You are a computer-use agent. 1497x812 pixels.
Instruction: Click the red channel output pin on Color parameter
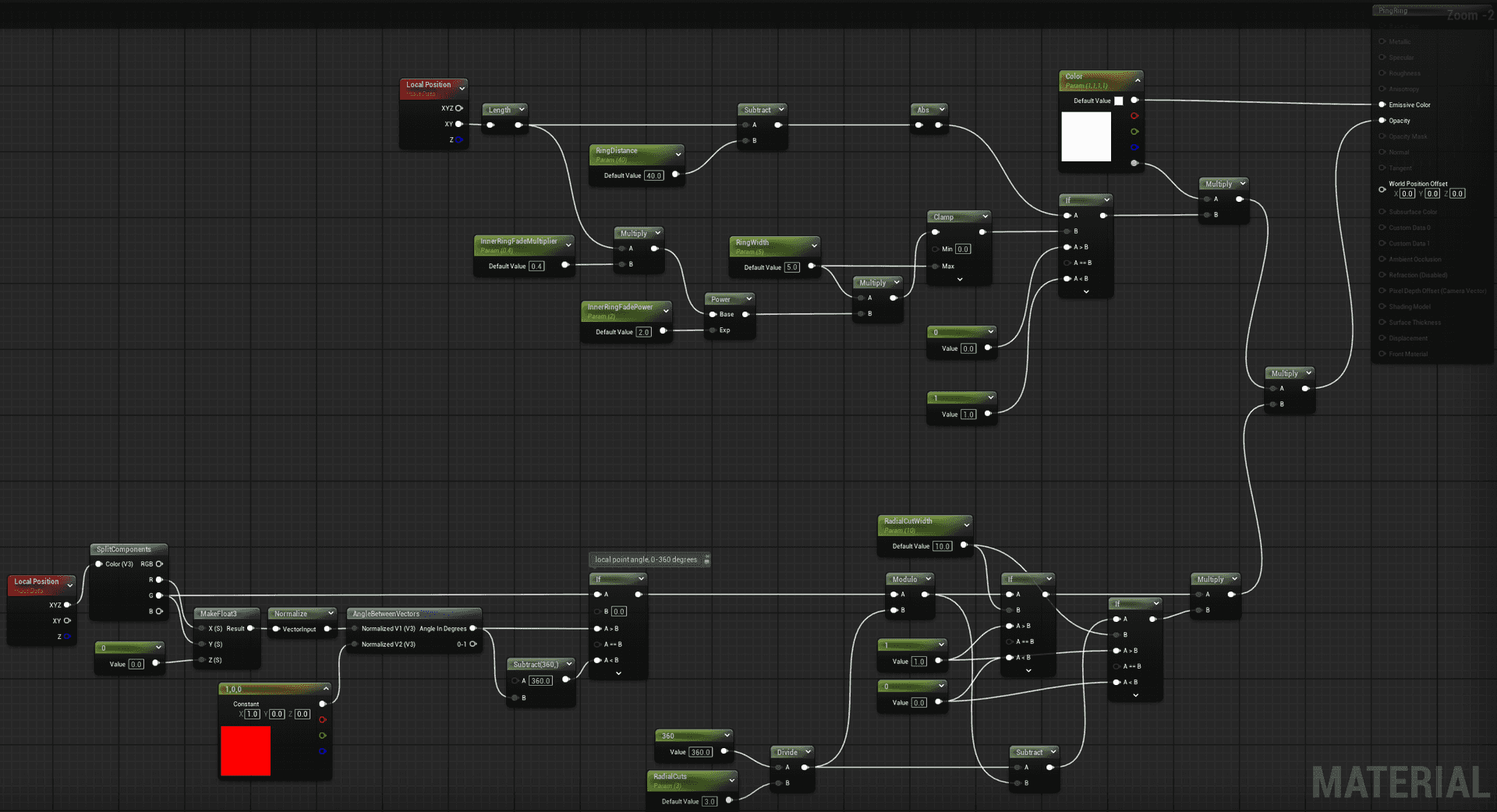click(1134, 115)
